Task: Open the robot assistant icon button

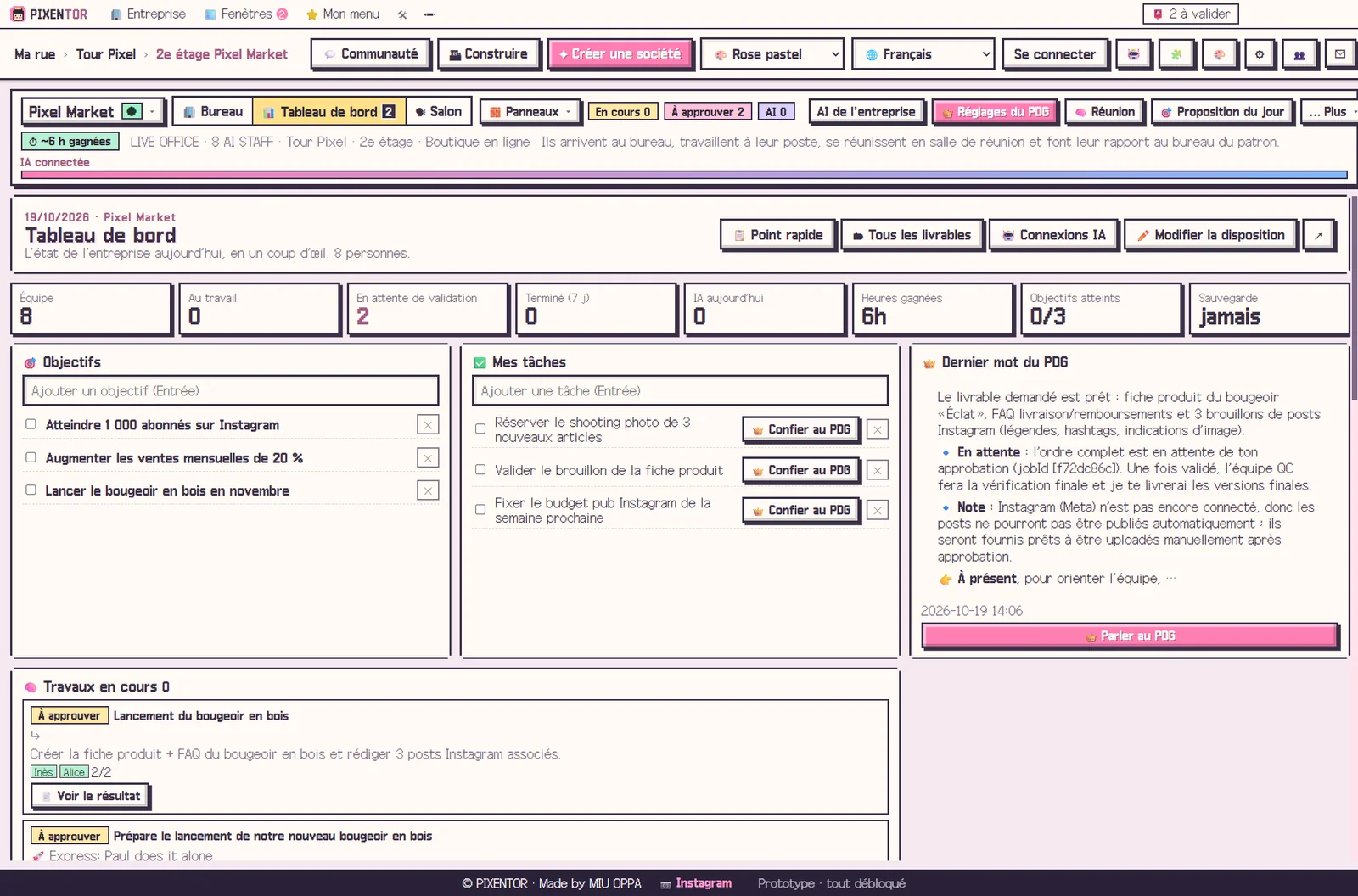Action: click(1133, 54)
